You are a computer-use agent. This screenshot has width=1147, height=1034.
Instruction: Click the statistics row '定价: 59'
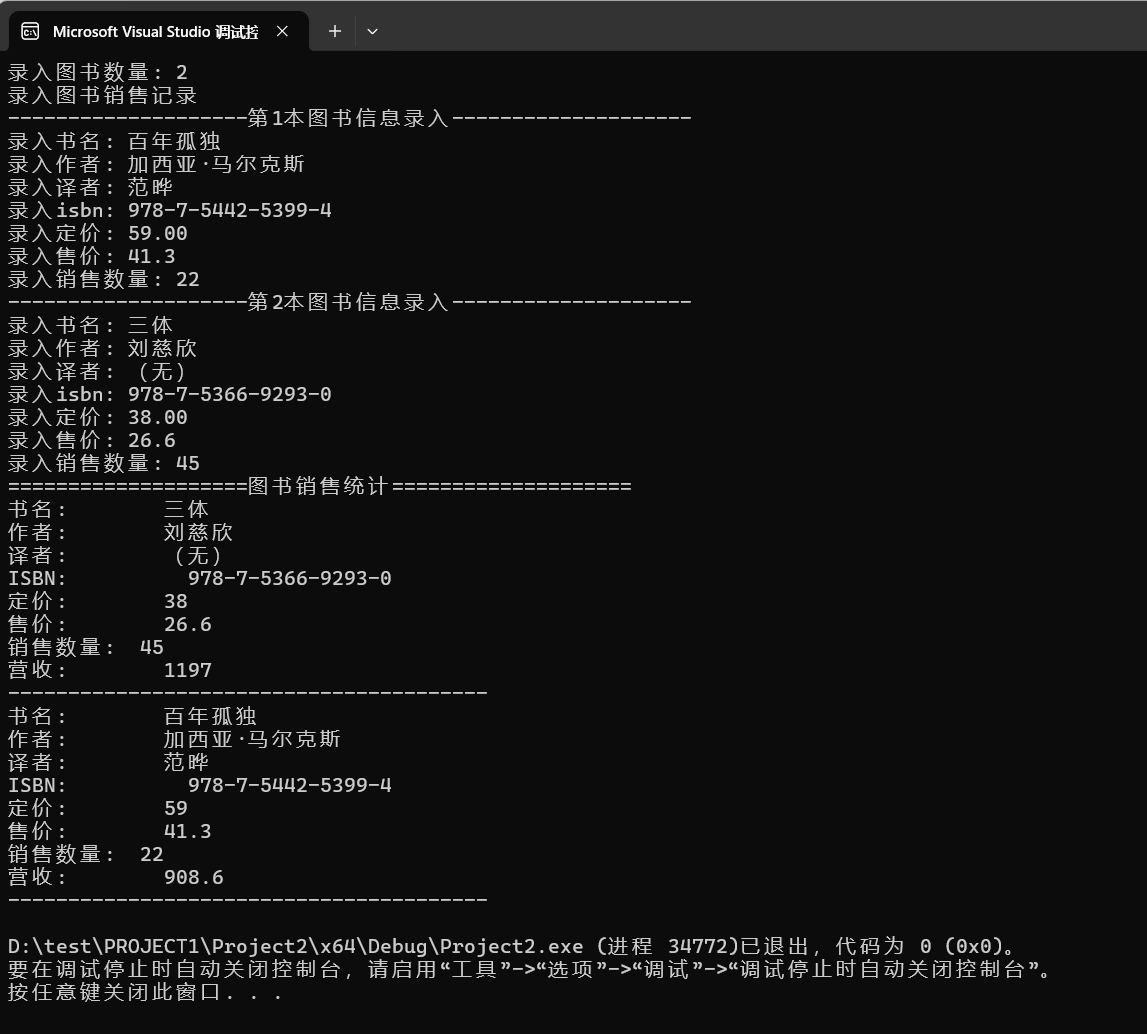97,809
